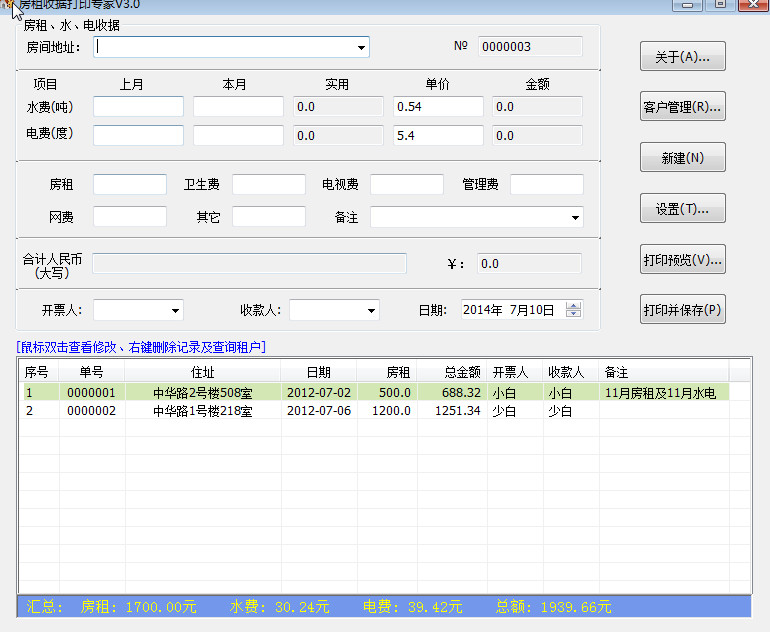Image resolution: width=770 pixels, height=632 pixels.
Task: Close the 房租收据打印专家 window
Action: 752,4
